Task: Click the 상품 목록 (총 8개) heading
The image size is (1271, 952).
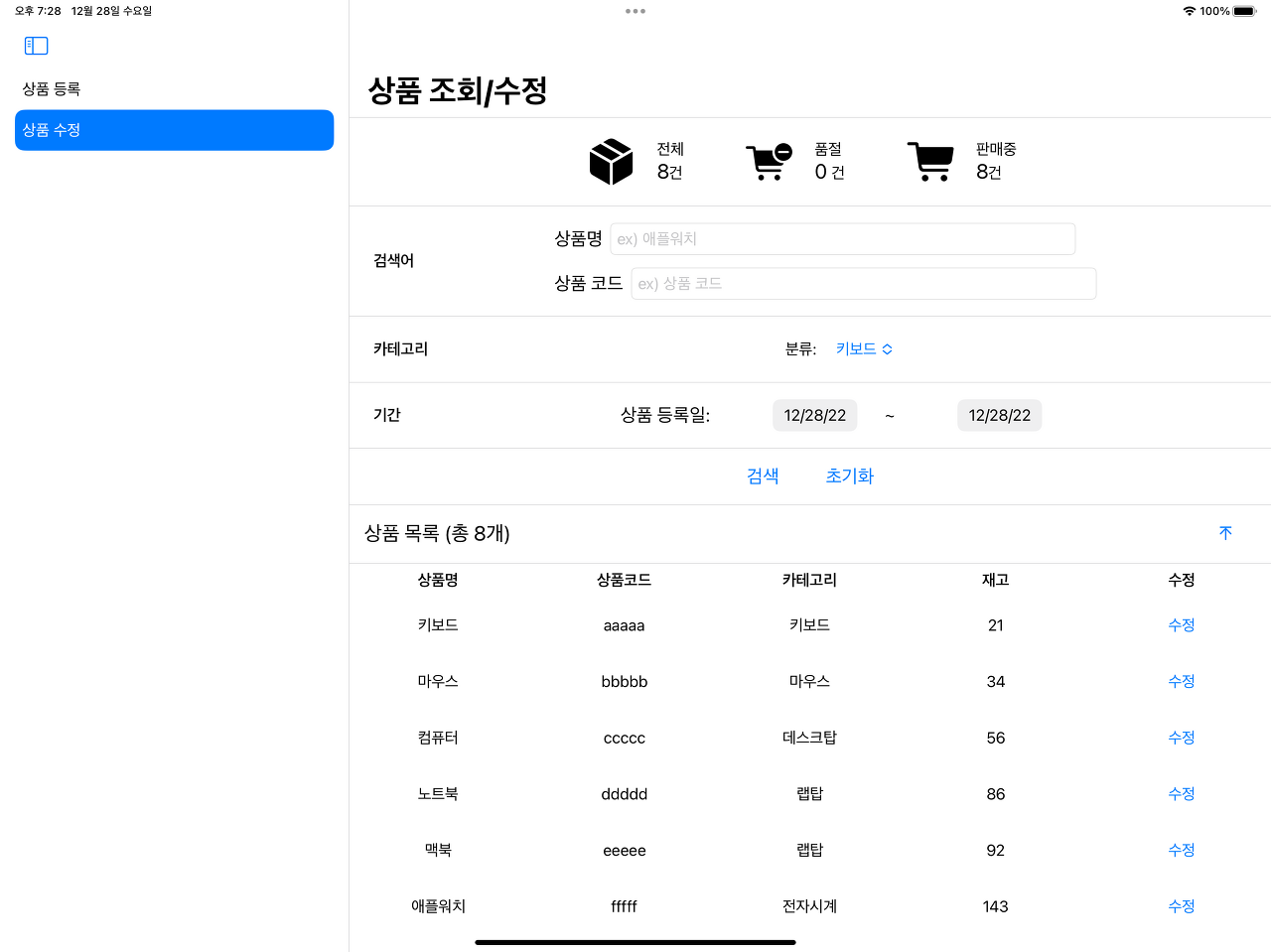Action: coord(437,533)
